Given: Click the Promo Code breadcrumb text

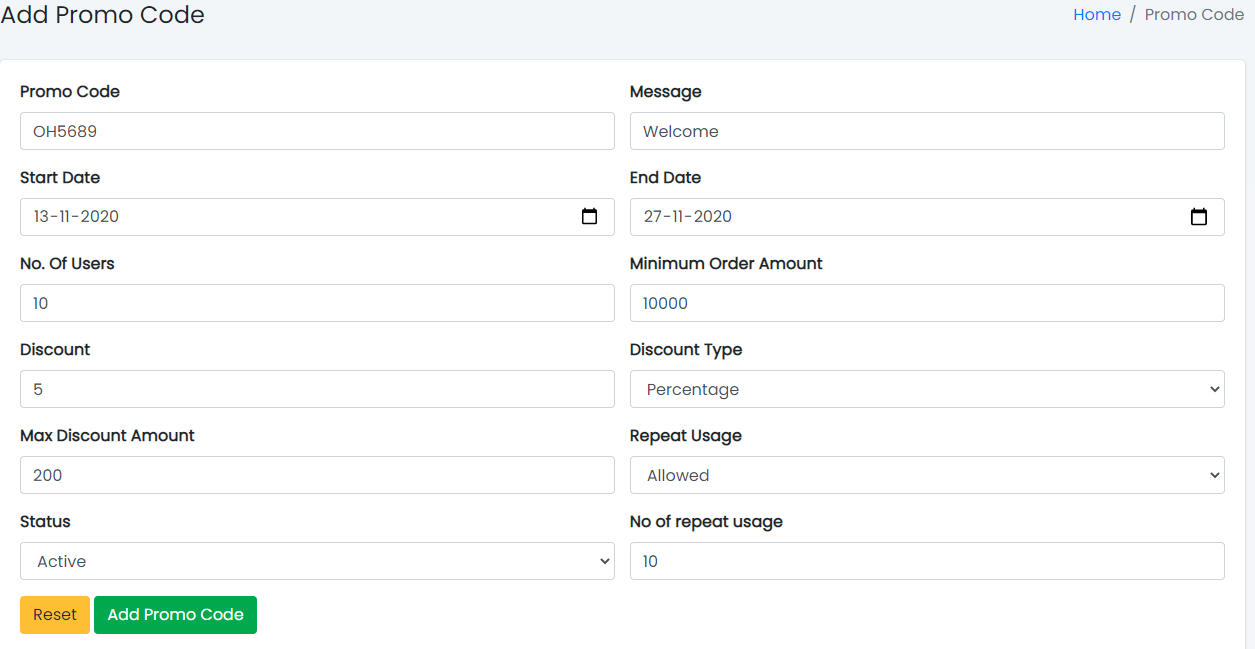Looking at the screenshot, I should coord(1194,15).
